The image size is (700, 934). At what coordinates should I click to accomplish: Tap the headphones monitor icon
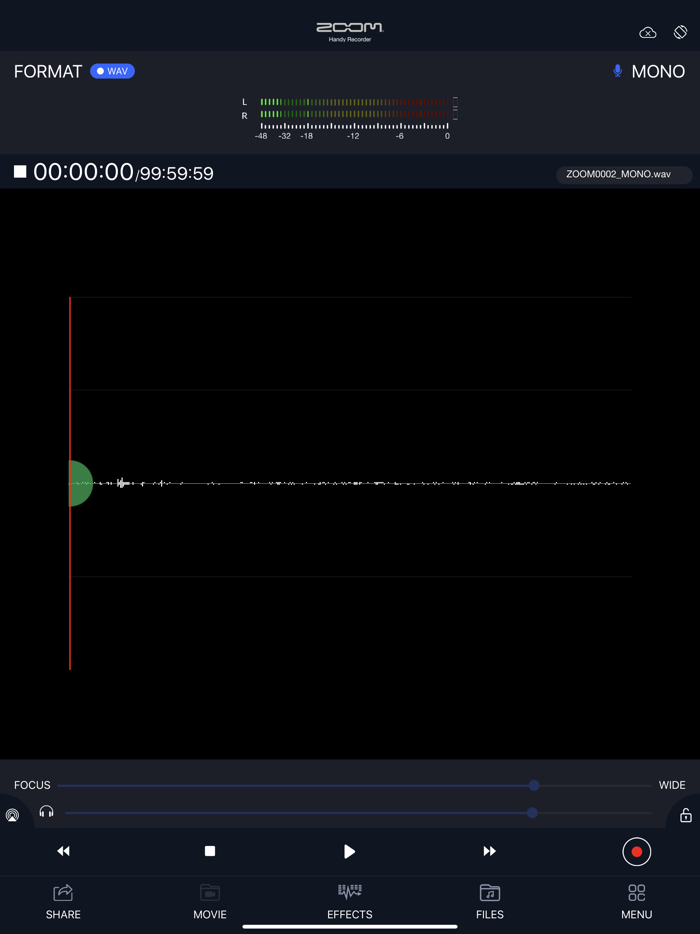(46, 811)
